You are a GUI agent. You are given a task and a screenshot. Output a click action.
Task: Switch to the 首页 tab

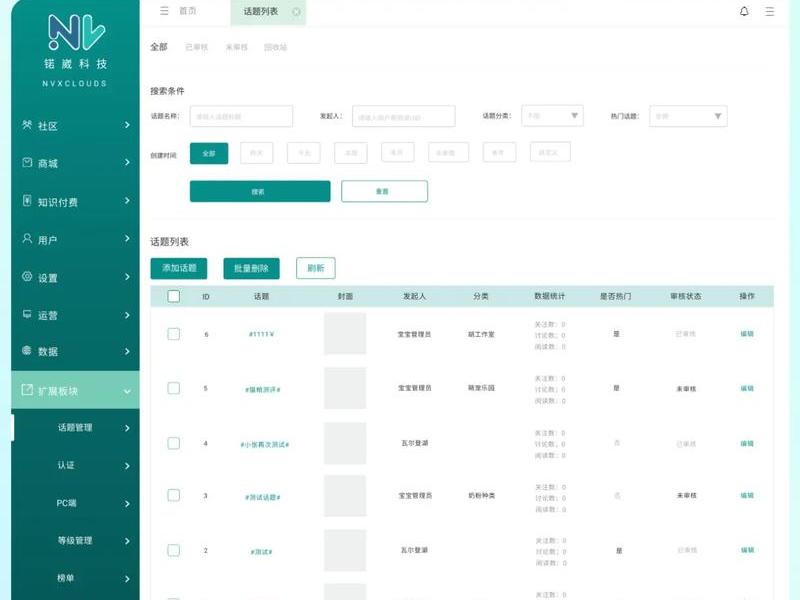[188, 11]
